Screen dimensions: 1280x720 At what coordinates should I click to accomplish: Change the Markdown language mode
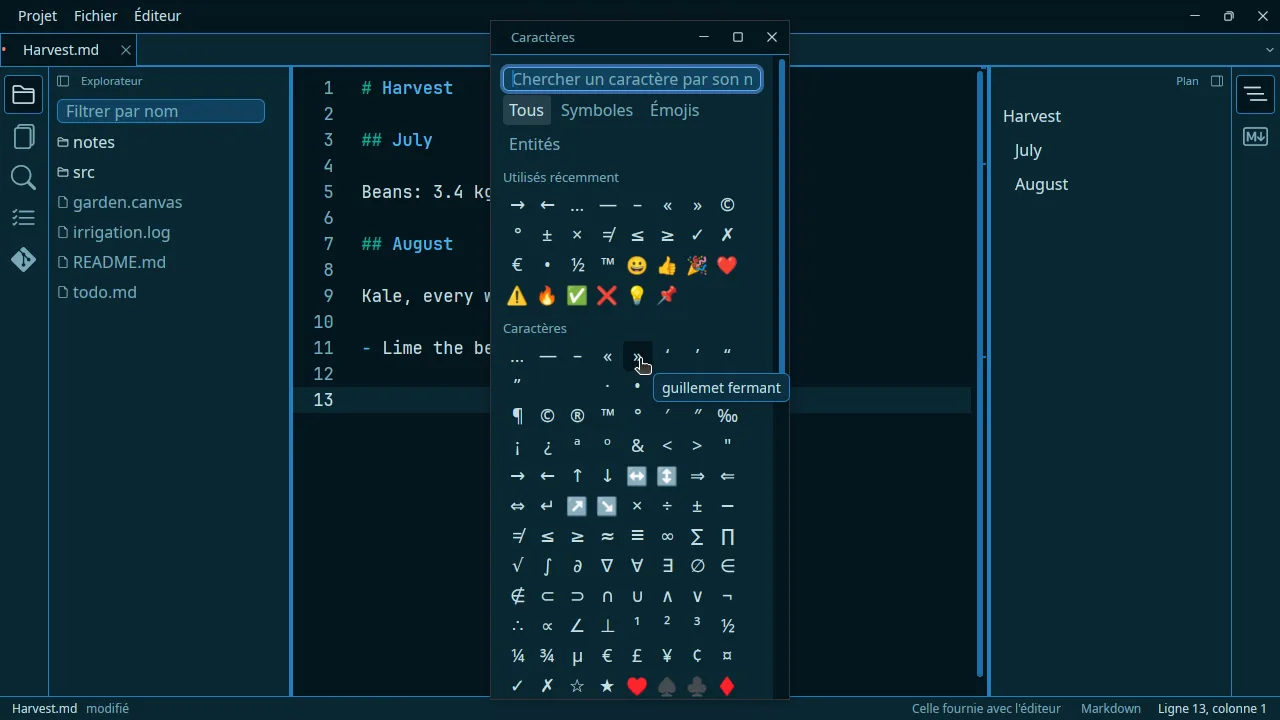coord(1111,708)
